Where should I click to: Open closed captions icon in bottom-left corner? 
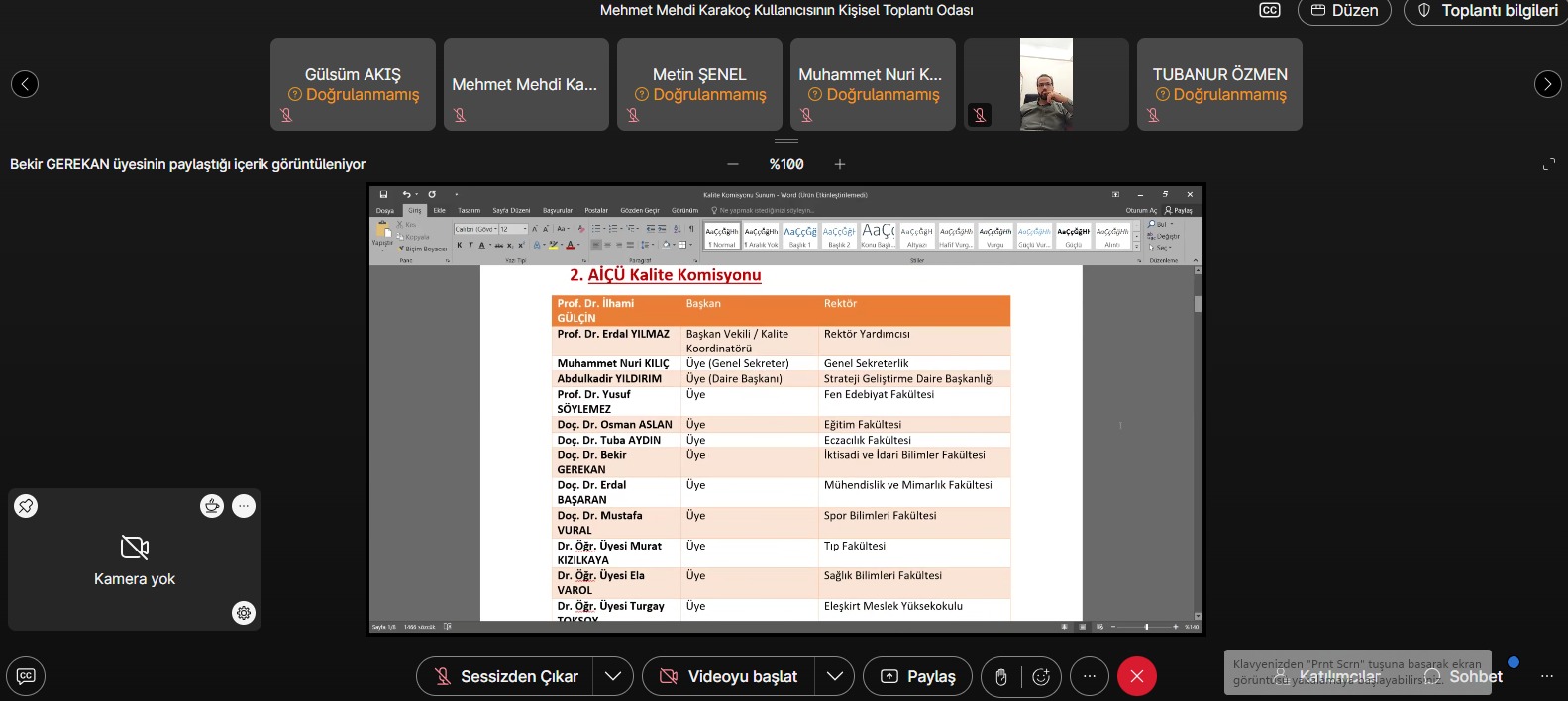(26, 676)
